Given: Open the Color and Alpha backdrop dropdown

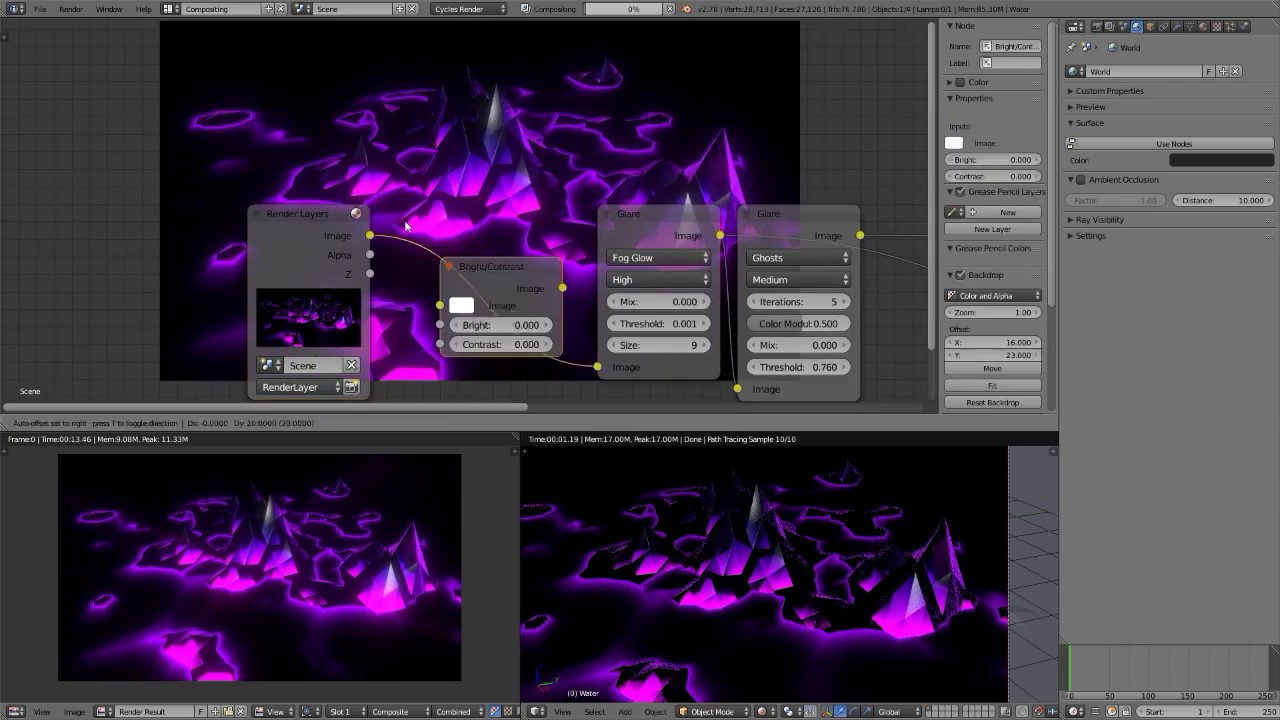Looking at the screenshot, I should tap(993, 296).
